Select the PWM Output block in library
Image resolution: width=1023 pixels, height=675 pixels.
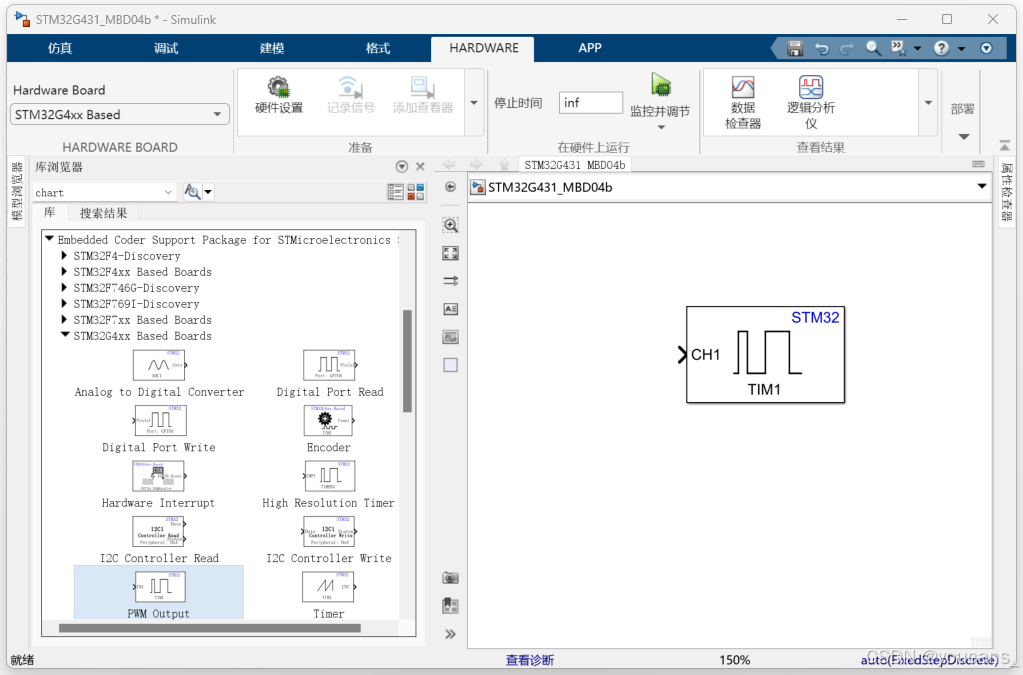[159, 592]
